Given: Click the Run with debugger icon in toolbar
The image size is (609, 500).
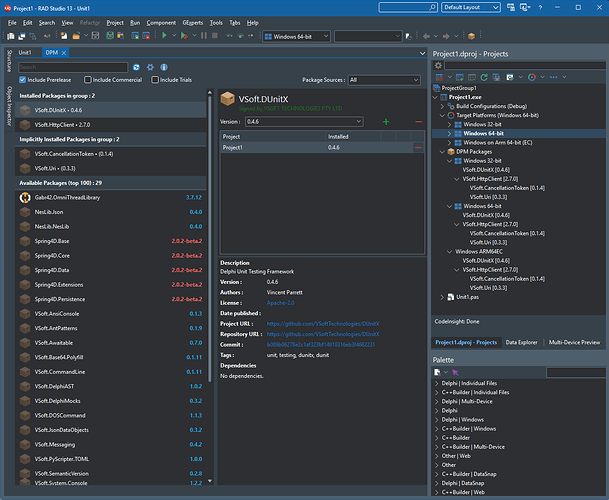Looking at the screenshot, I should click(184, 36).
